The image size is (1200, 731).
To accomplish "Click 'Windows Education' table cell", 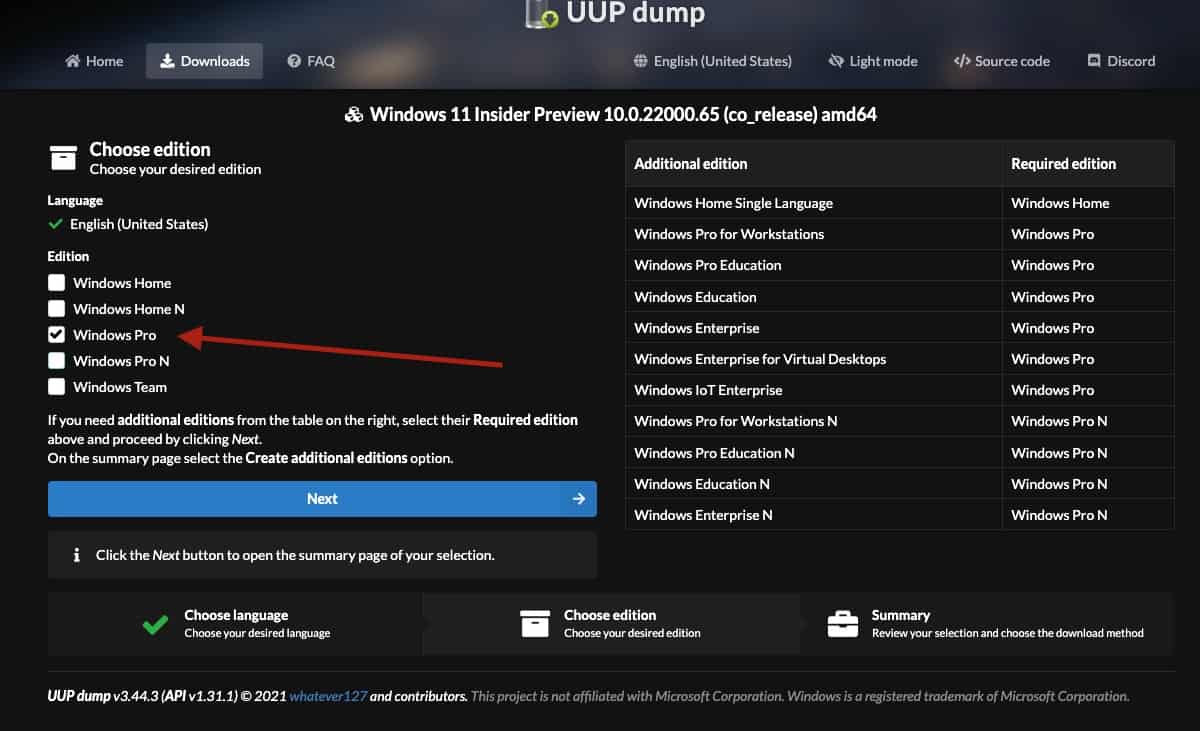I will coord(814,297).
